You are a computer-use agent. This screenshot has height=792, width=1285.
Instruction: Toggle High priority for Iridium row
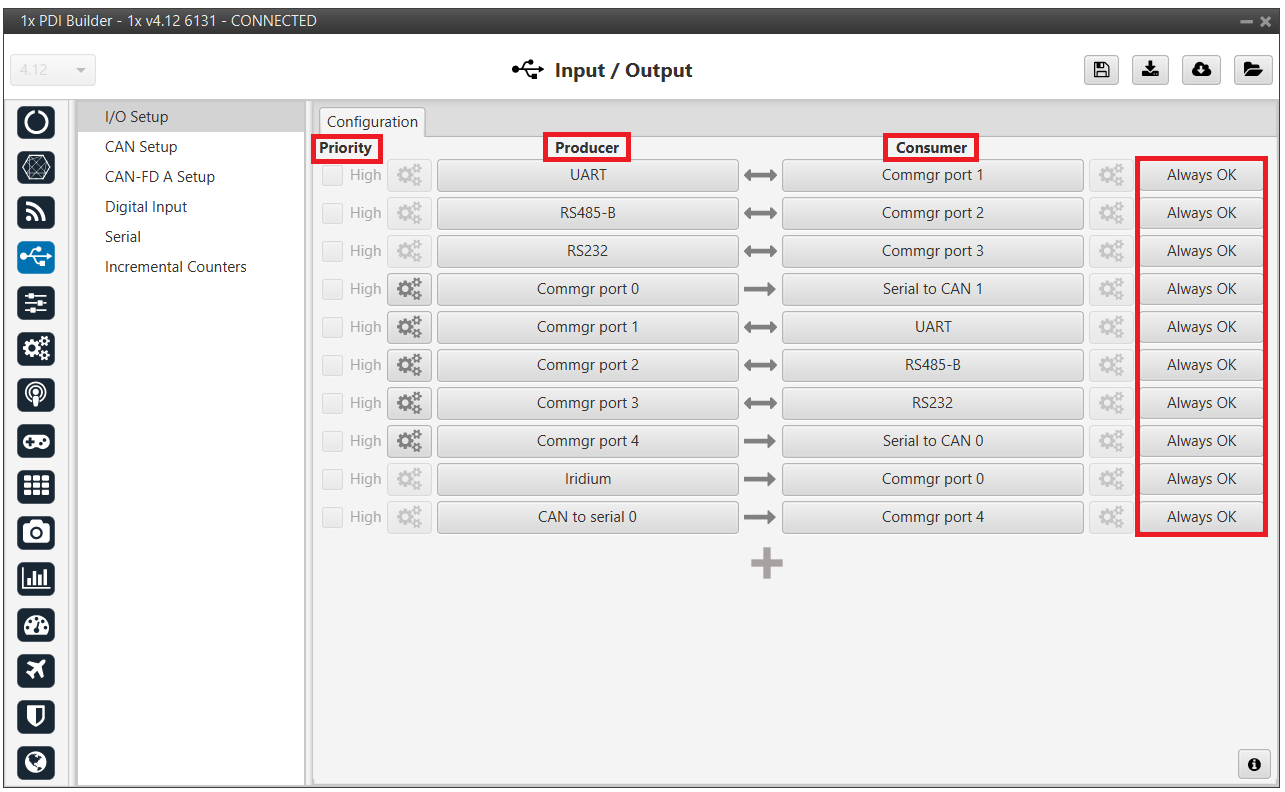333,479
